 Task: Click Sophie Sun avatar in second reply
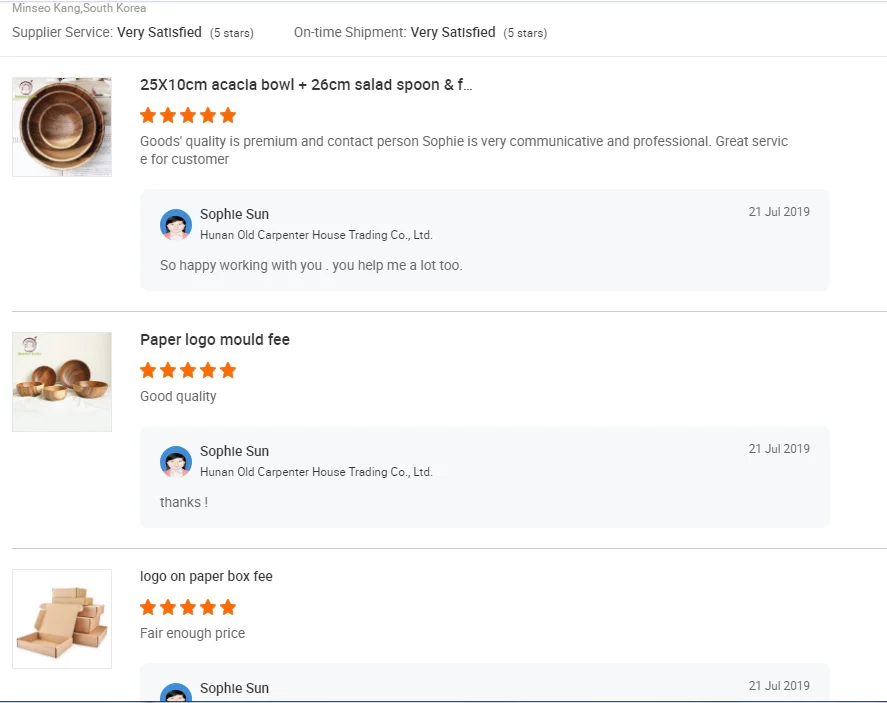(176, 462)
